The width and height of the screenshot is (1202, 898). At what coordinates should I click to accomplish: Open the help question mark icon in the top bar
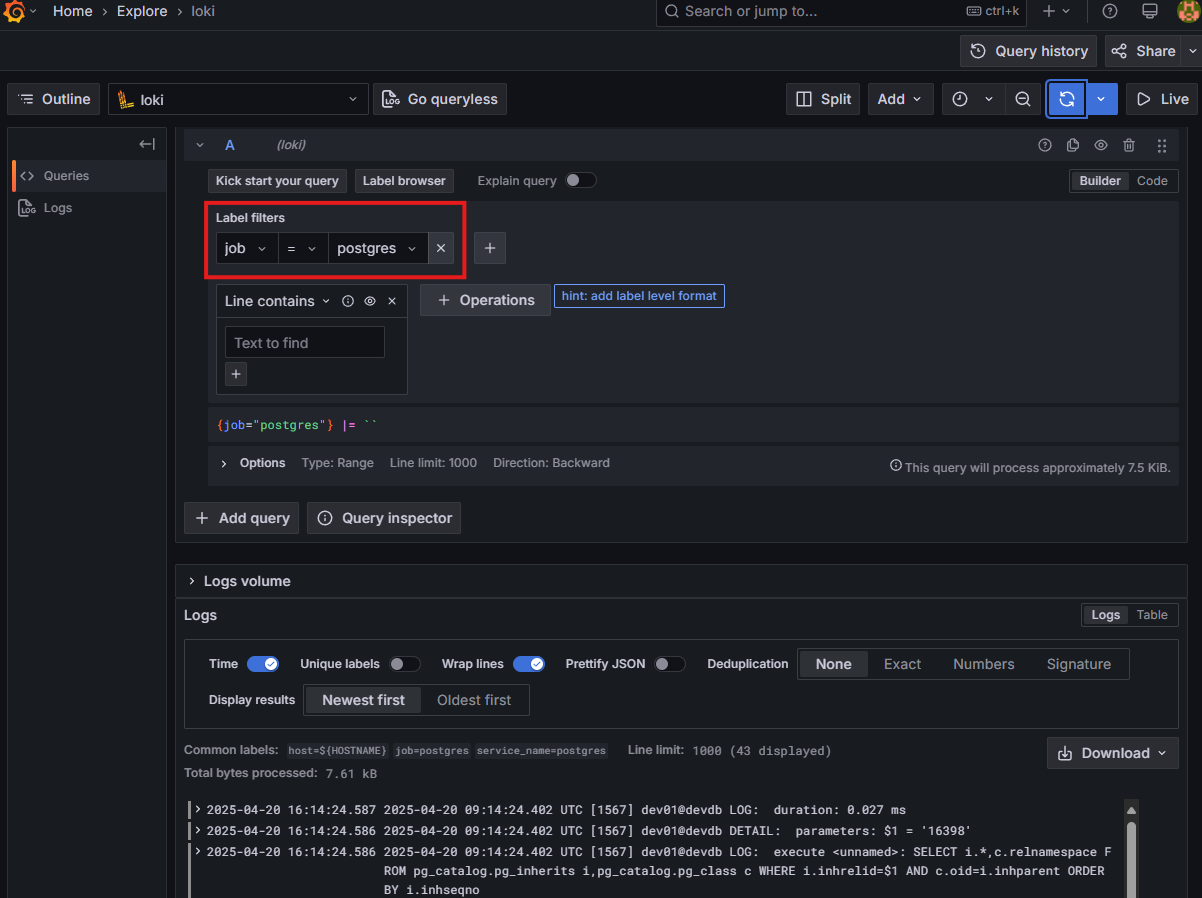click(1110, 11)
